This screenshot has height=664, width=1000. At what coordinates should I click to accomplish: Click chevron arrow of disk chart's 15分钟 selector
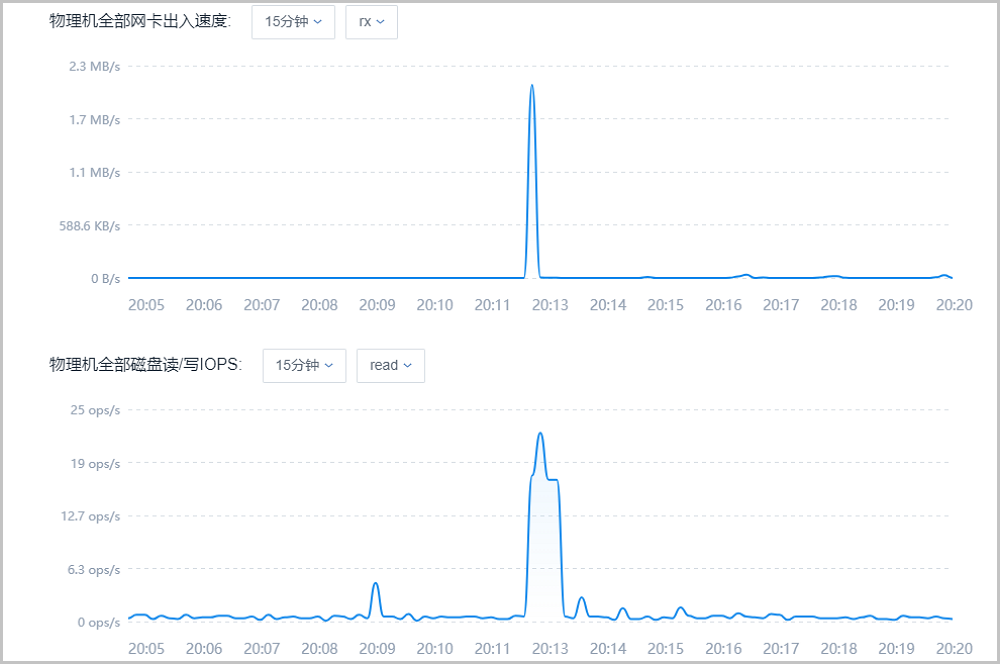tap(330, 365)
